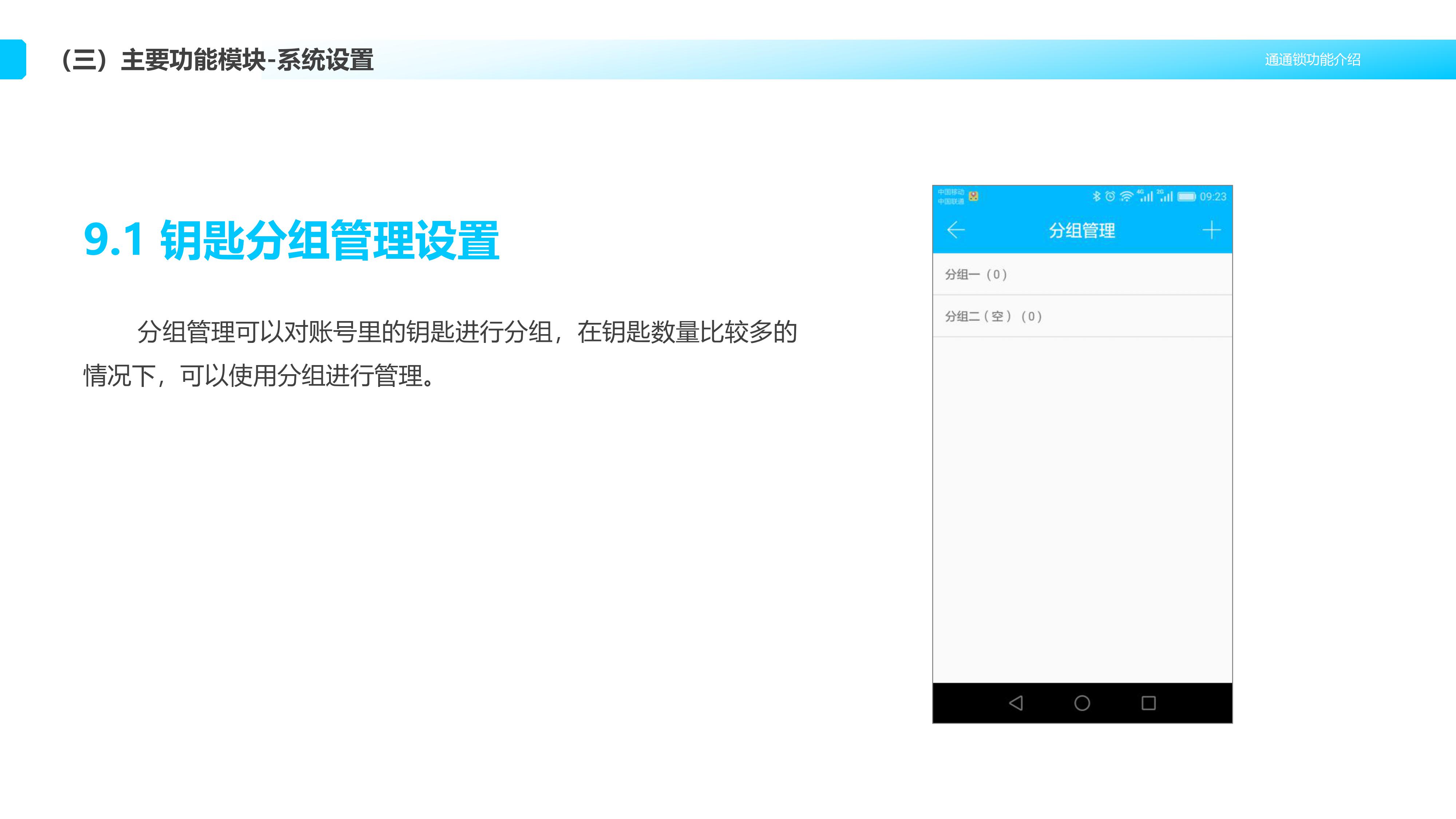
Task: Open the 分组二（空）(0) group row
Action: pos(1082,317)
